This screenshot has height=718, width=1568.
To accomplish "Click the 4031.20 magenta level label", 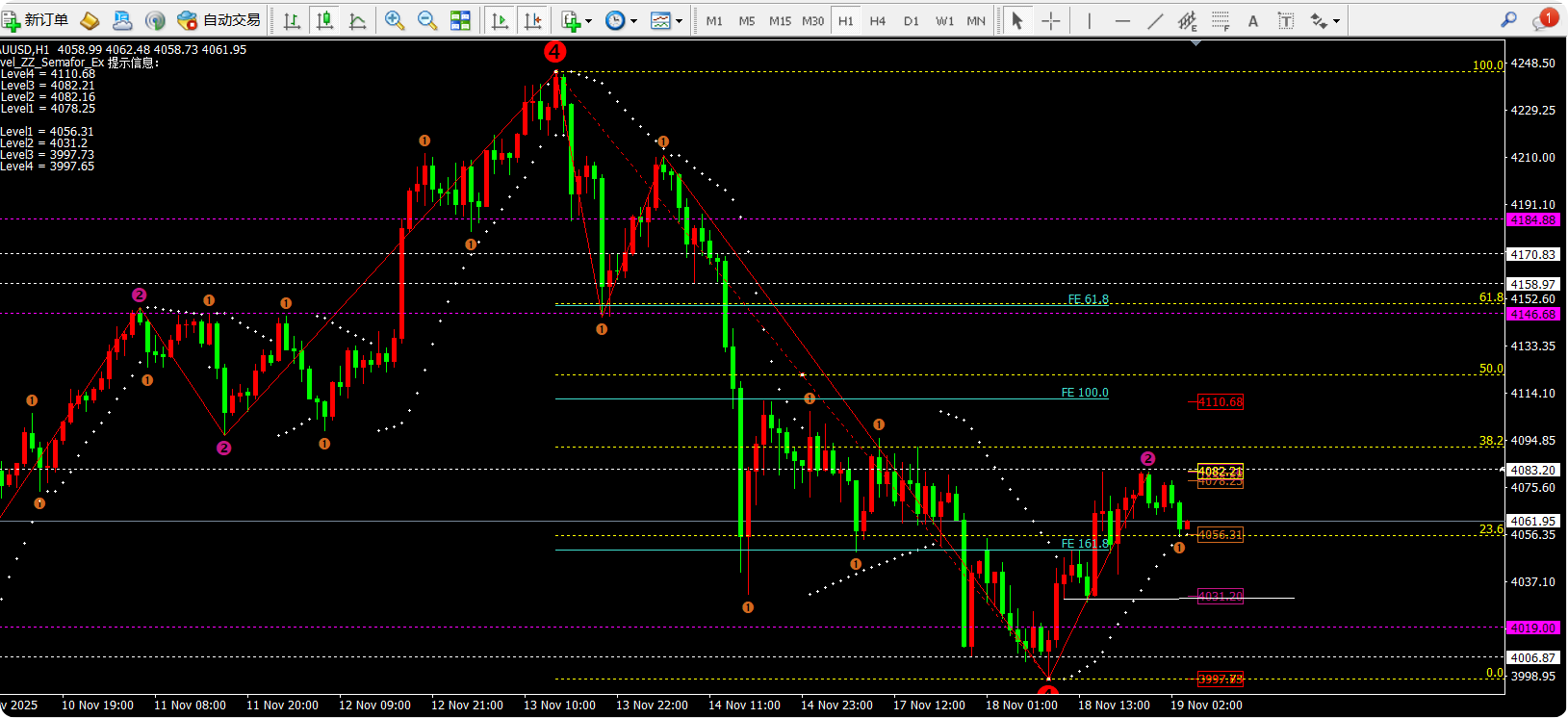I will (1221, 597).
